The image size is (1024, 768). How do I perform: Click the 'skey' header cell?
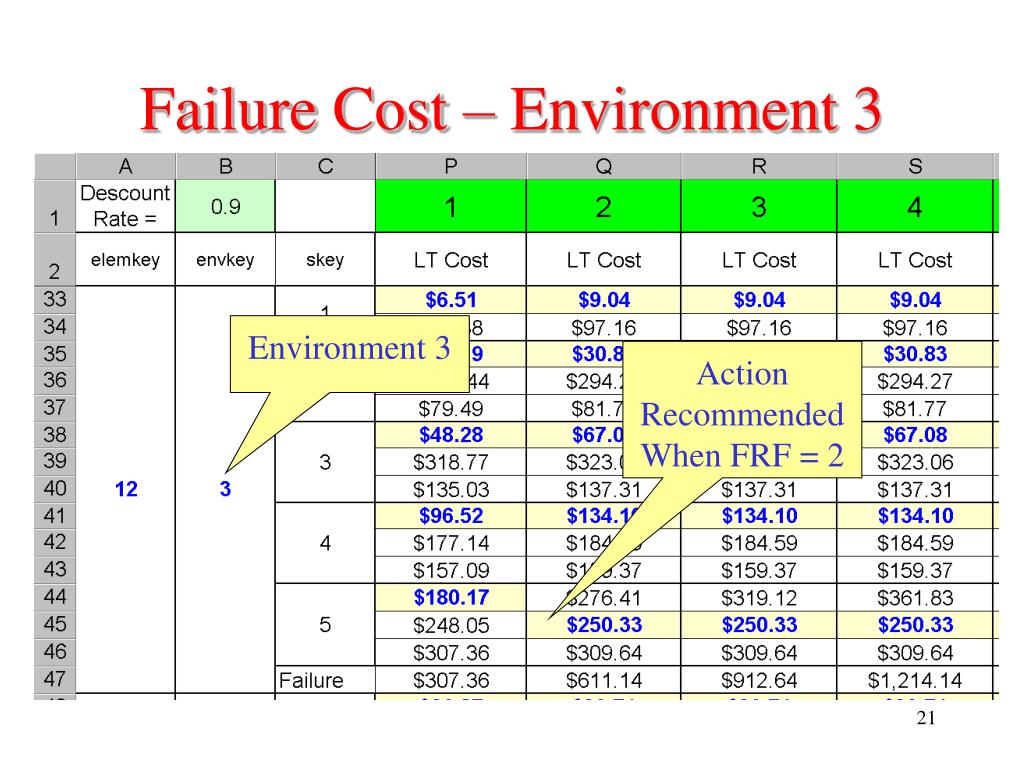325,259
